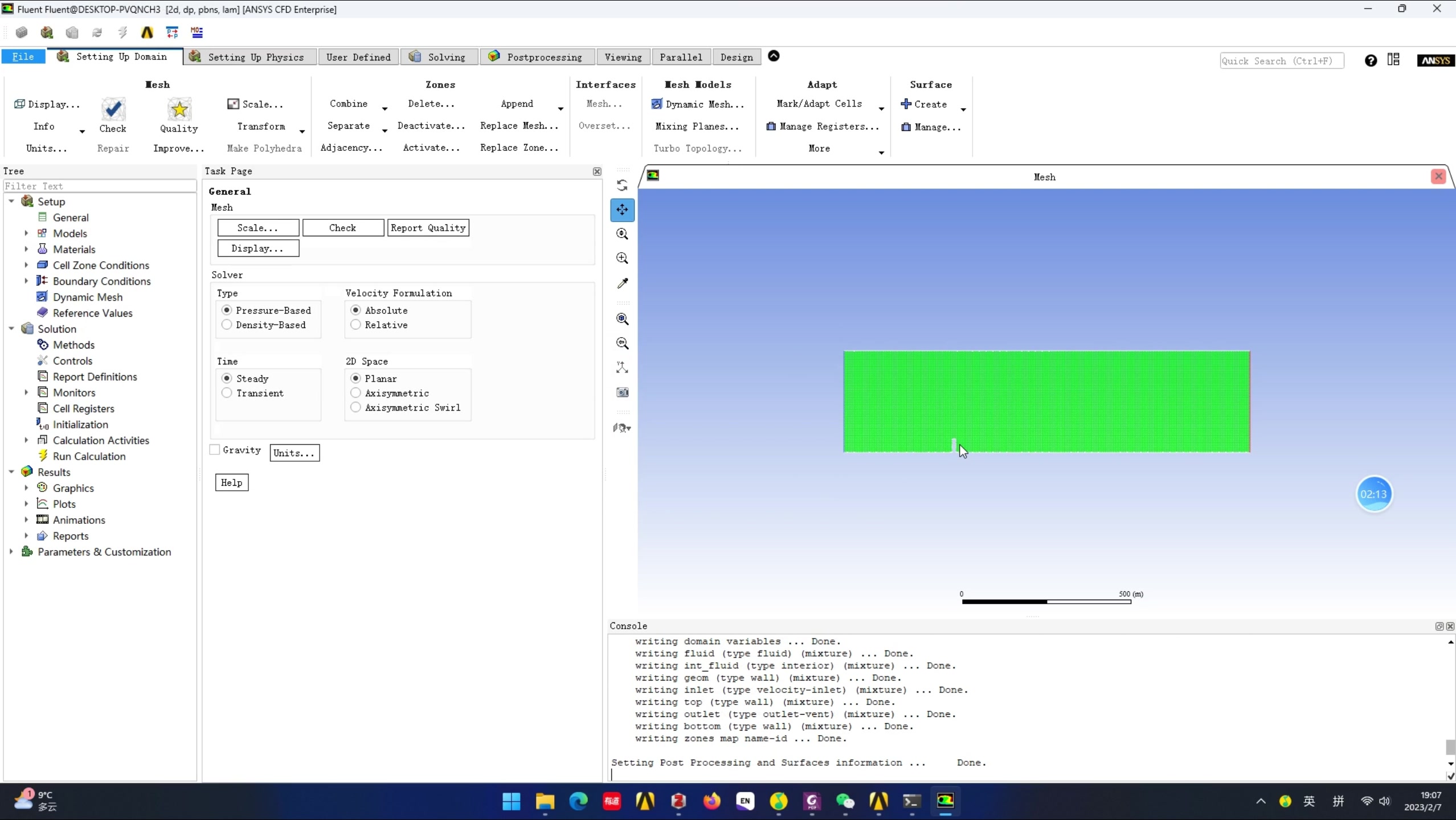Viewport: 1456px width, 820px height.
Task: Click the Camera/Screenshot icon in viewer
Action: point(622,391)
